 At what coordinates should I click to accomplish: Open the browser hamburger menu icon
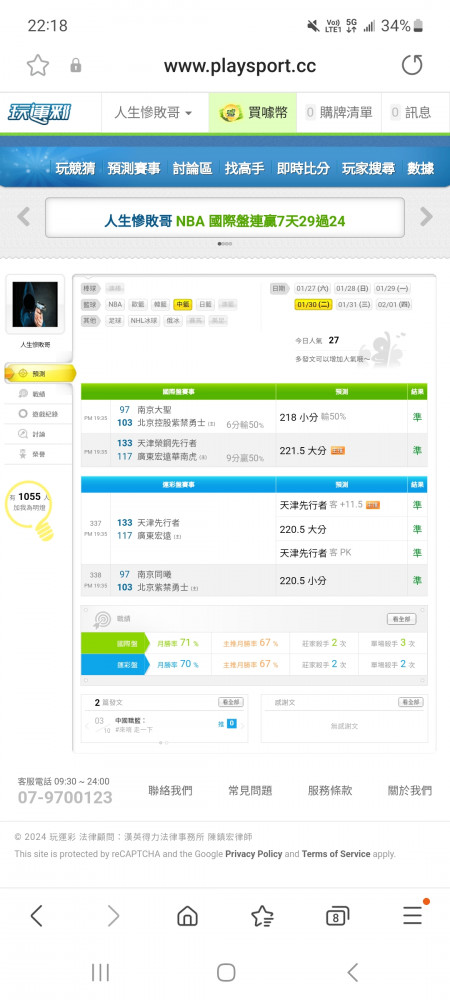tap(412, 915)
